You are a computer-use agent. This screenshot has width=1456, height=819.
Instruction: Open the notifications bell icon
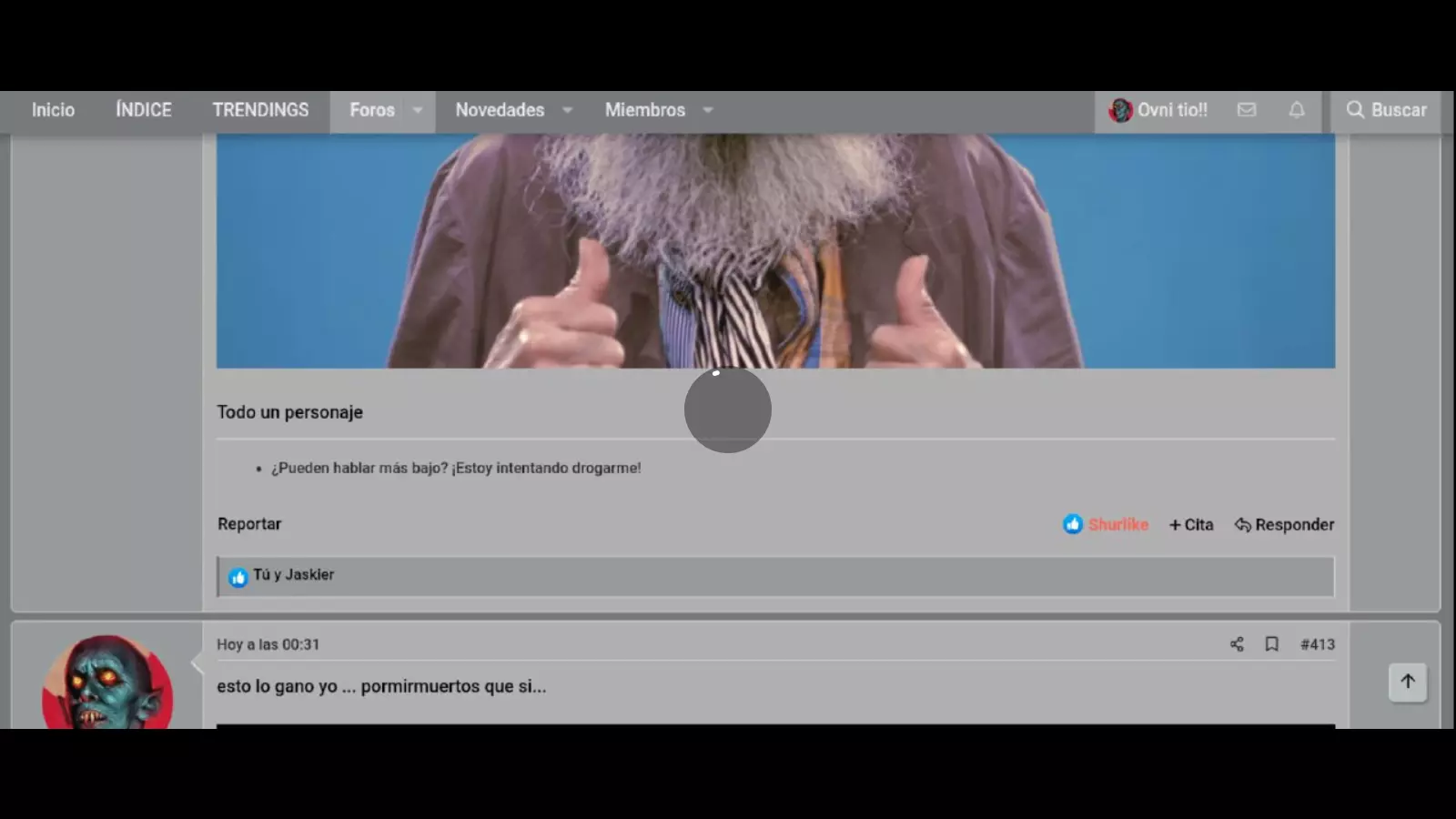tap(1297, 110)
